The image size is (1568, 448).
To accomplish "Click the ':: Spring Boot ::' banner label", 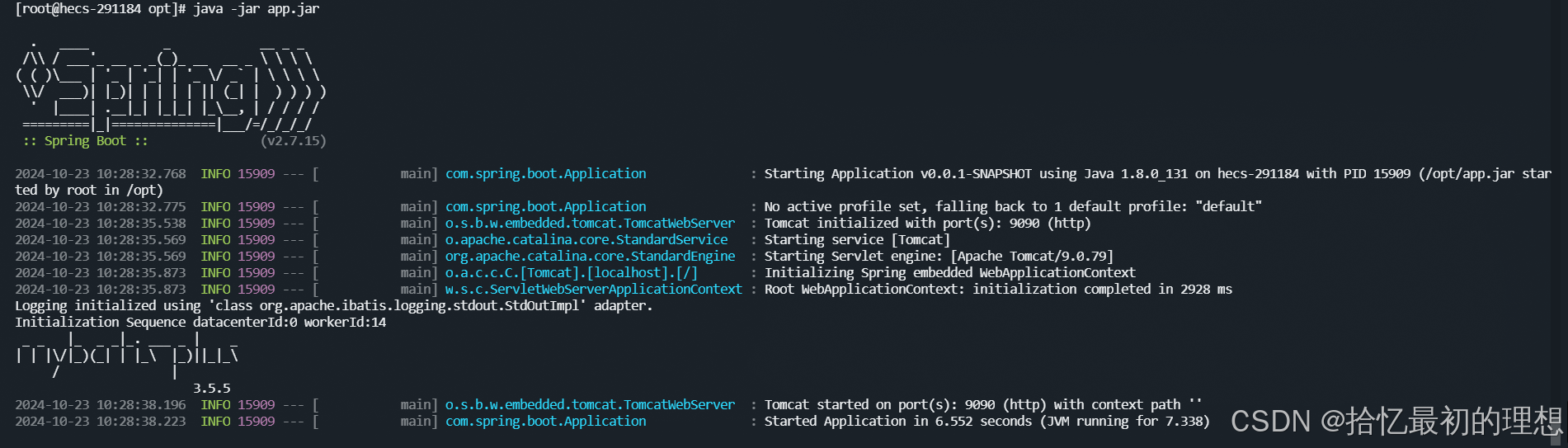I will click(85, 141).
